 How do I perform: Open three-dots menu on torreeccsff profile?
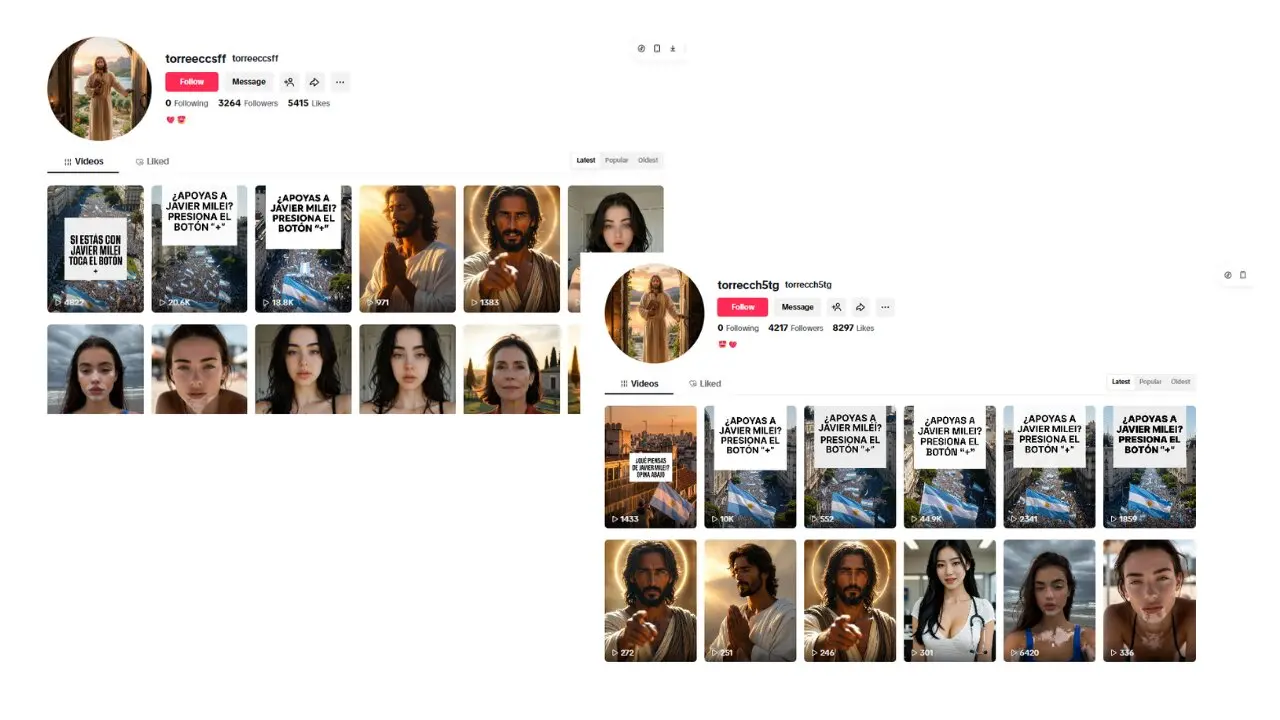[340, 82]
